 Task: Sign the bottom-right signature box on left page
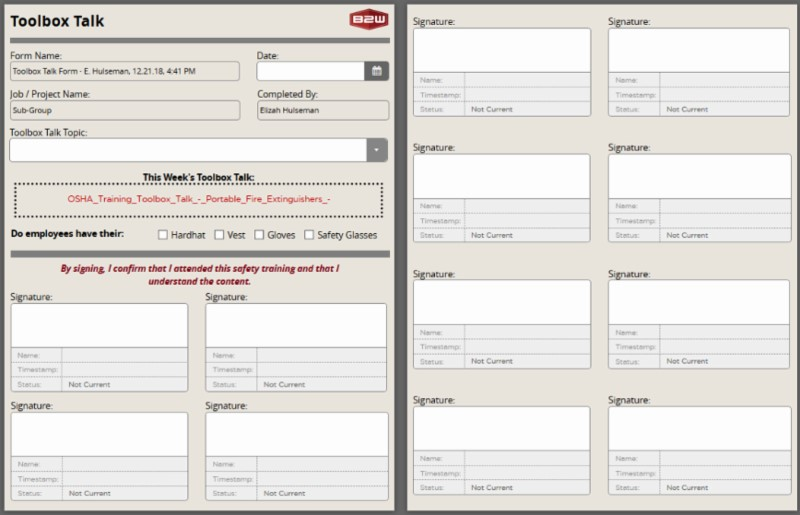point(296,434)
